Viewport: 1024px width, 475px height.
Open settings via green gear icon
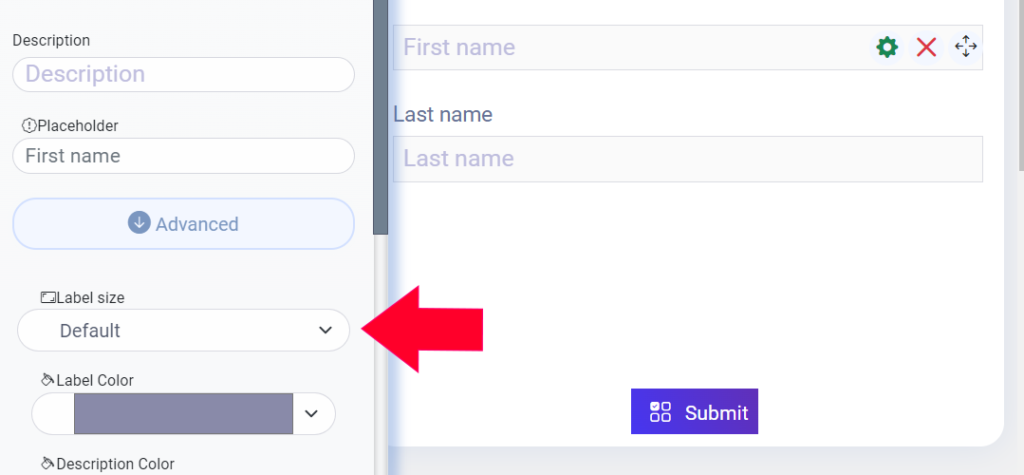click(887, 47)
